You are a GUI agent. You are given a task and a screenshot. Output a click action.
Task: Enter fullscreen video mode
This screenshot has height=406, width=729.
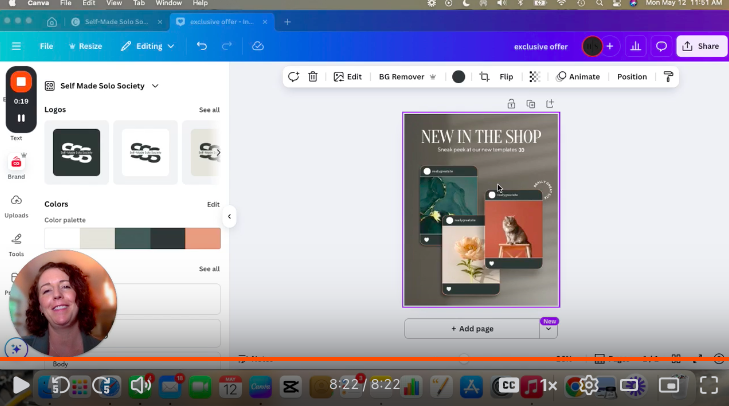click(709, 386)
